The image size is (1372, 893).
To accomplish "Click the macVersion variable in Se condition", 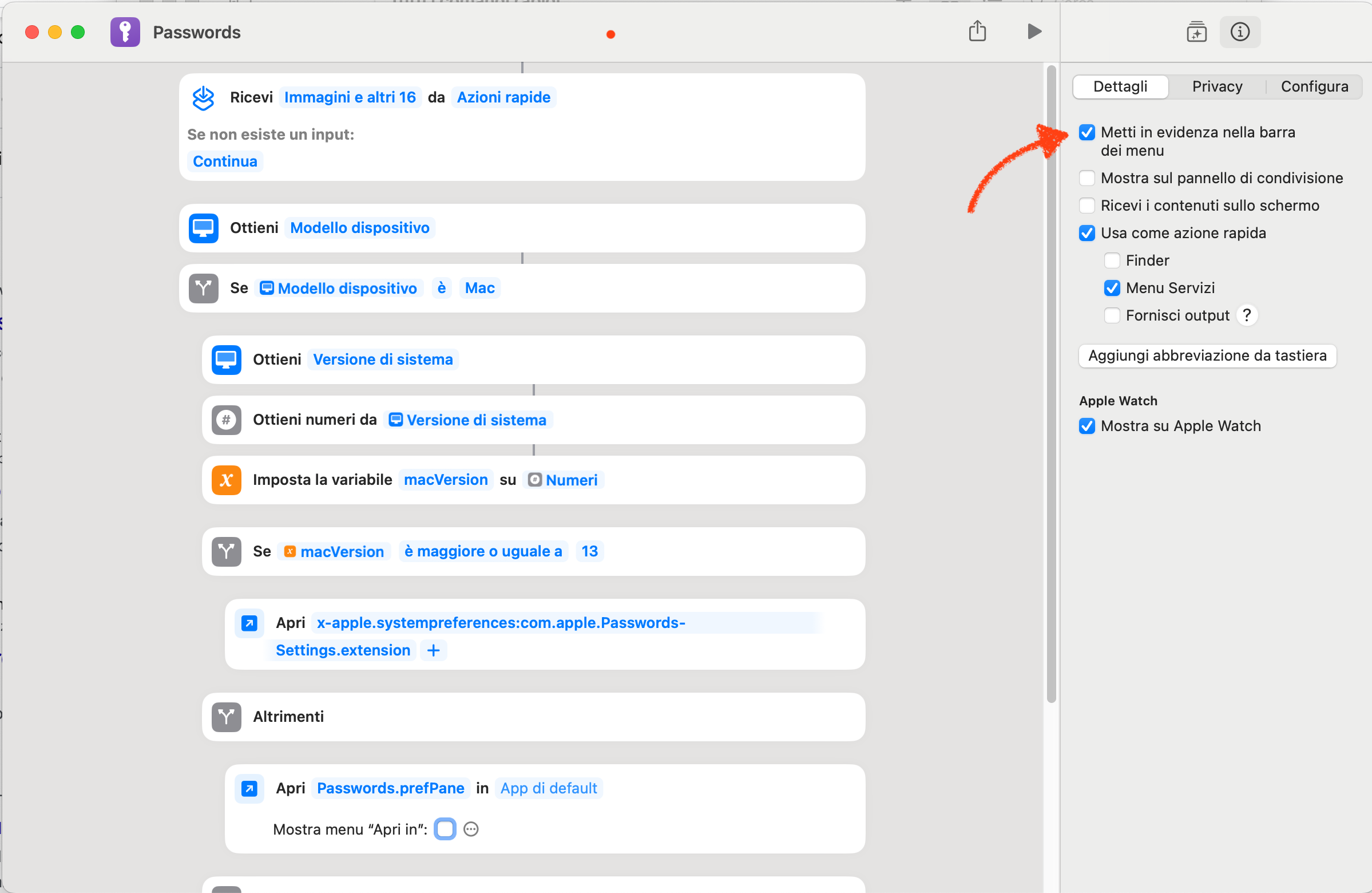I will coord(334,551).
